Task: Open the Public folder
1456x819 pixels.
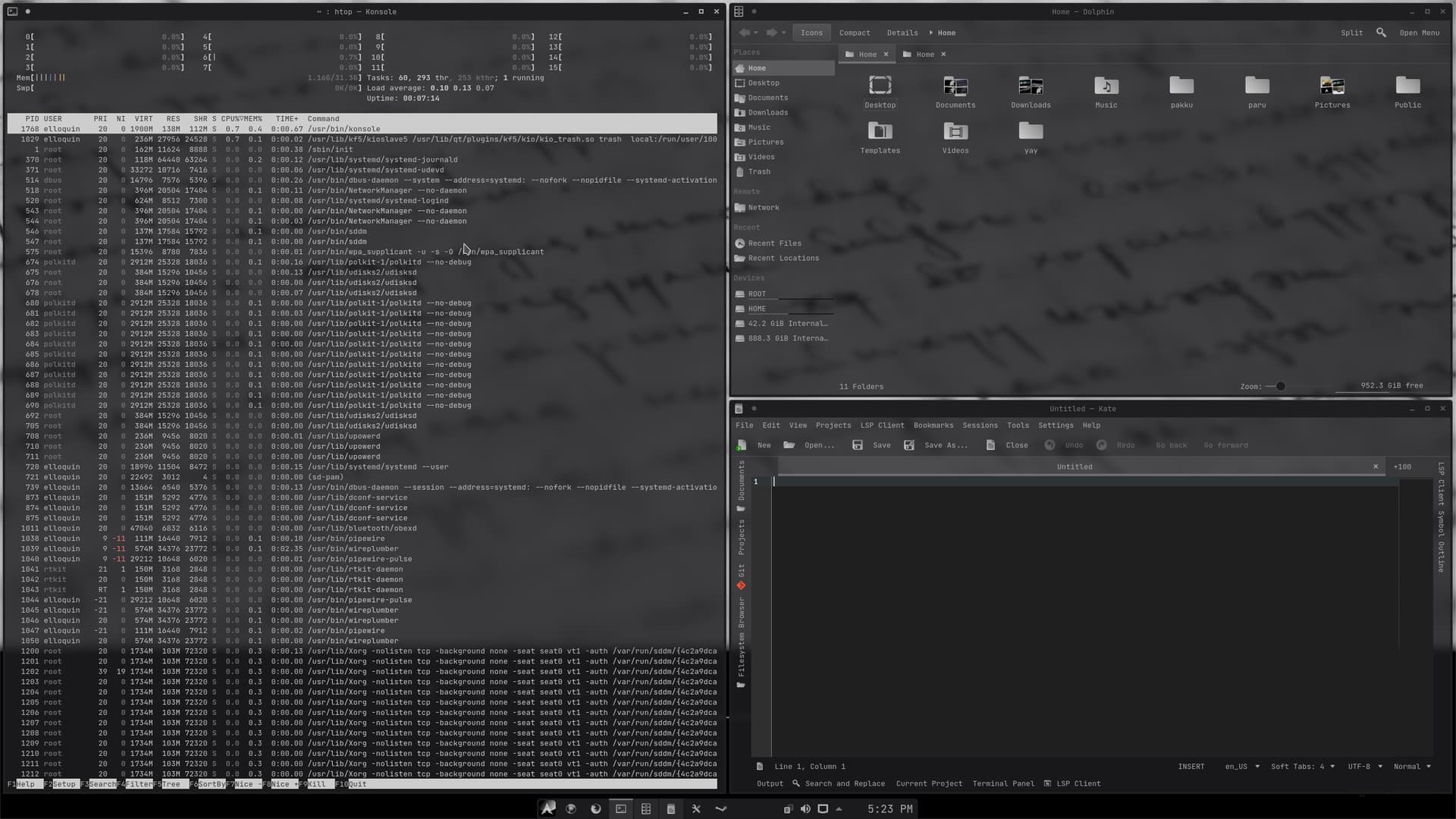Action: (x=1407, y=93)
